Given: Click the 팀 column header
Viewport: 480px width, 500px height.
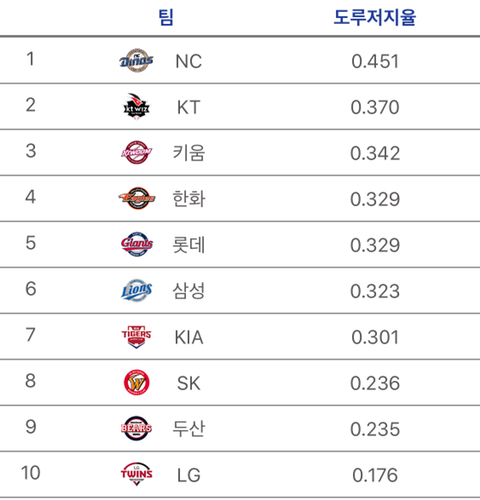Looking at the screenshot, I should click(x=166, y=17).
